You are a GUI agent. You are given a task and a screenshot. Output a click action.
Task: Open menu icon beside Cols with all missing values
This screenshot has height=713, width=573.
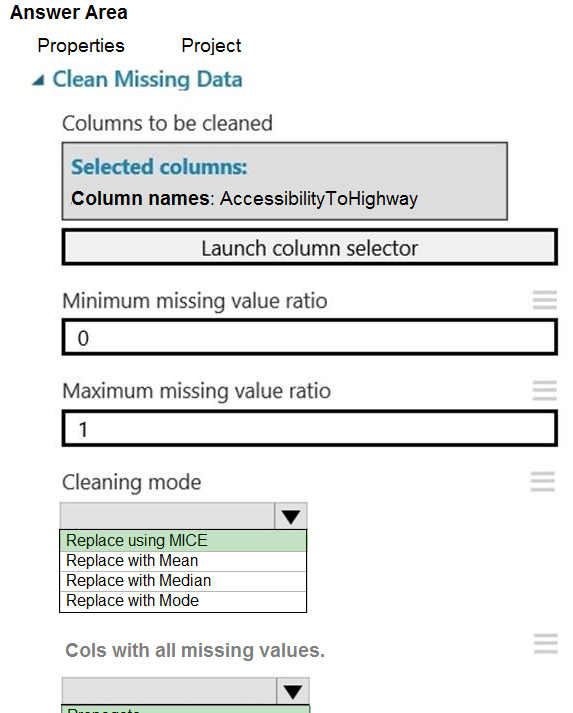[546, 643]
